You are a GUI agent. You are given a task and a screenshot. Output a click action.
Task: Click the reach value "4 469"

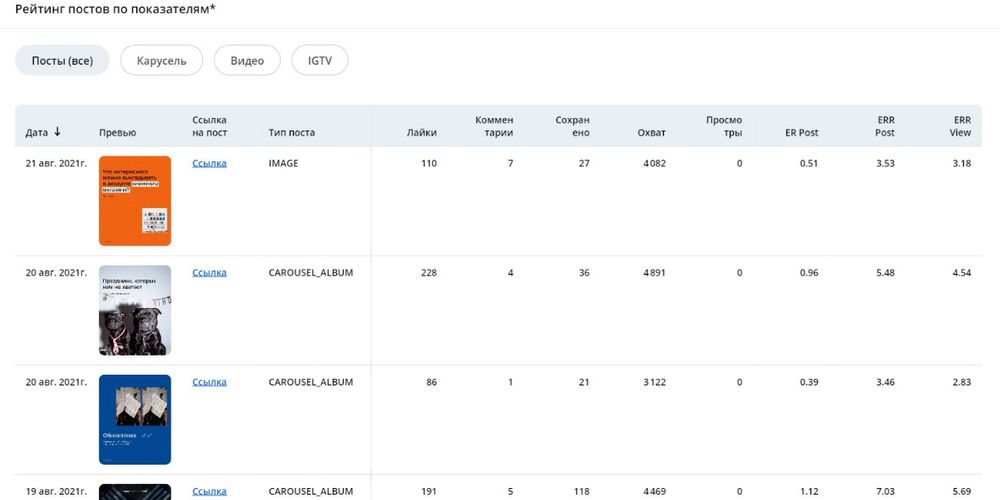tap(654, 492)
